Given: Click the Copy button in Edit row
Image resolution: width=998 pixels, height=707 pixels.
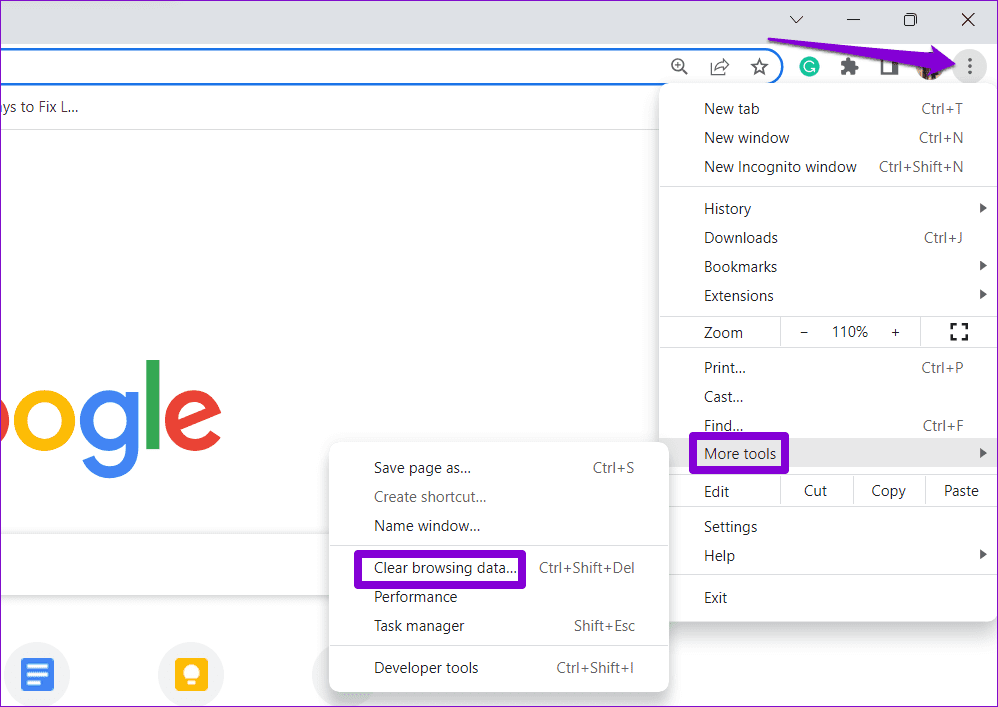Looking at the screenshot, I should pos(889,491).
